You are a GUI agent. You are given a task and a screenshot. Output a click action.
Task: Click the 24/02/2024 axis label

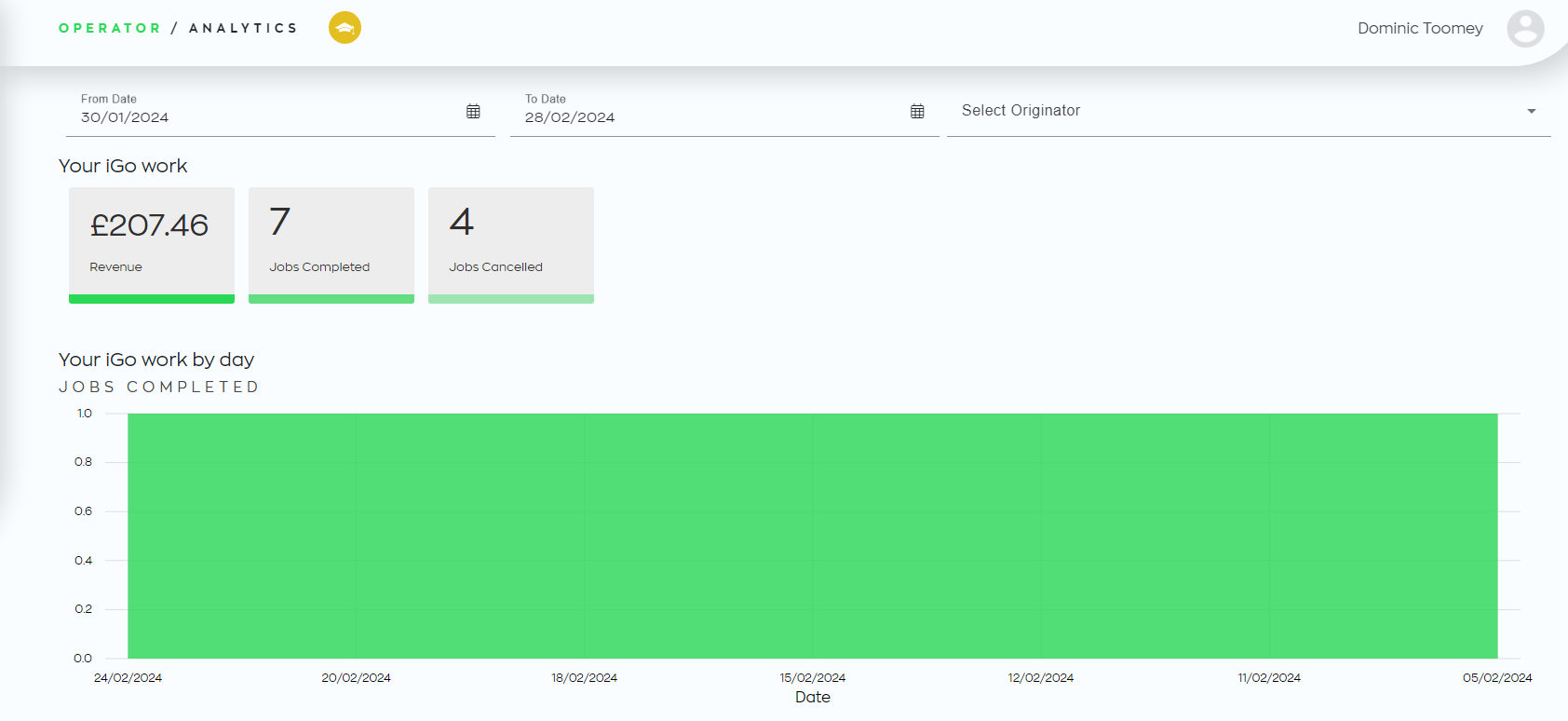coord(128,677)
